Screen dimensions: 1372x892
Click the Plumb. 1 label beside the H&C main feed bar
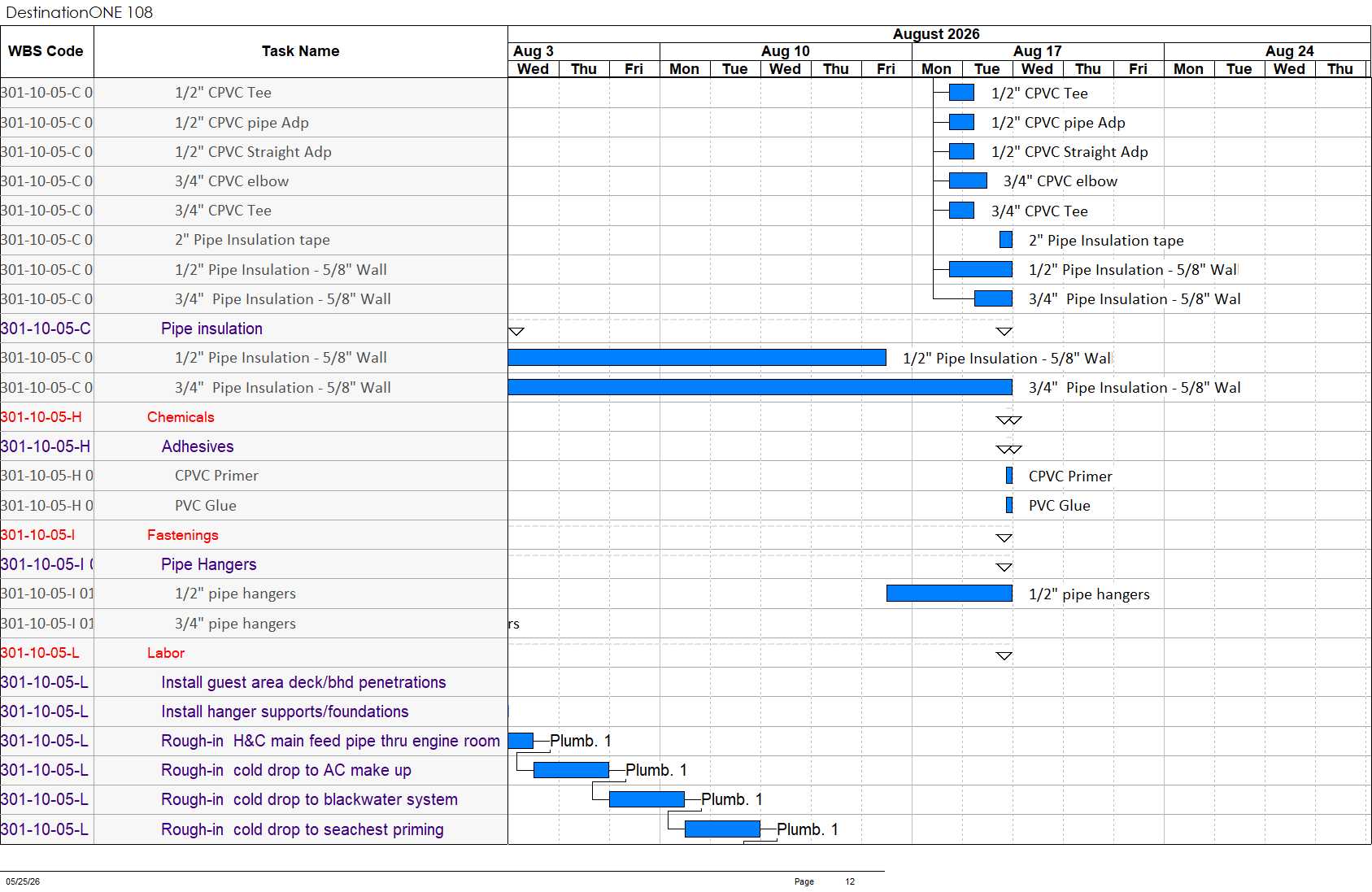click(x=581, y=741)
